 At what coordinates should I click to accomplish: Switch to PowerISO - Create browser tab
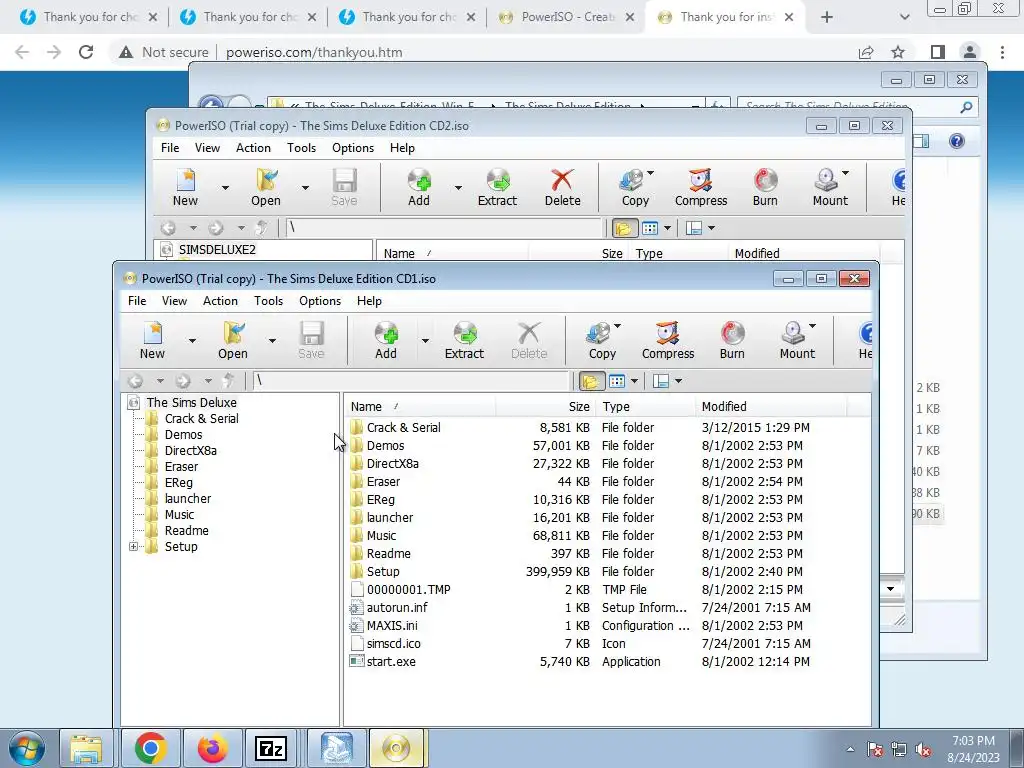point(566,17)
